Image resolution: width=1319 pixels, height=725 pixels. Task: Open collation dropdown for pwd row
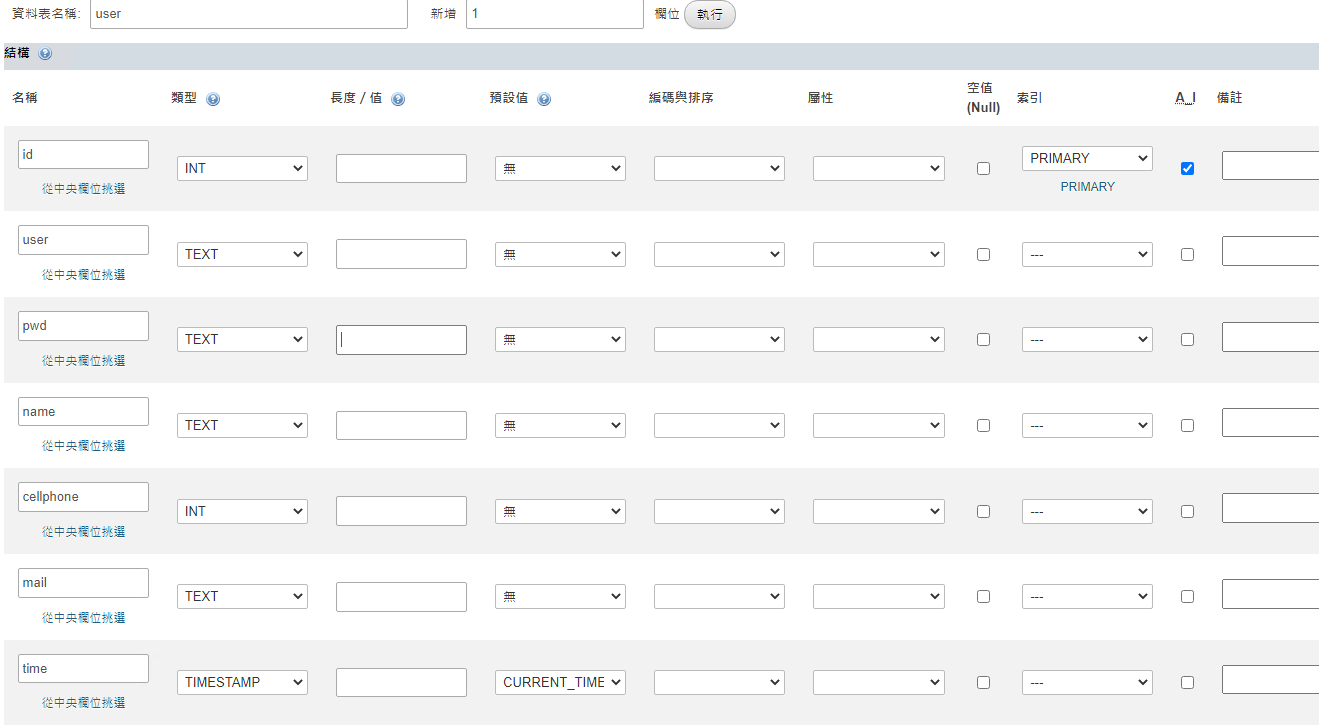(x=719, y=340)
